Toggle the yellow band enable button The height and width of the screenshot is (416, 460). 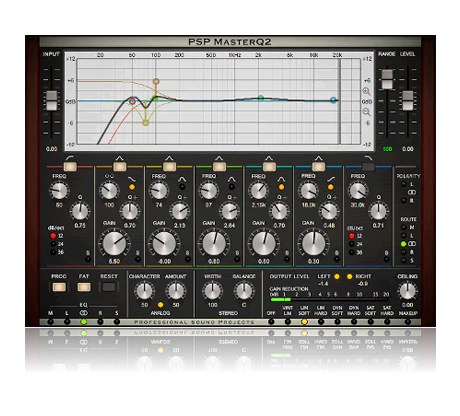coord(169,166)
